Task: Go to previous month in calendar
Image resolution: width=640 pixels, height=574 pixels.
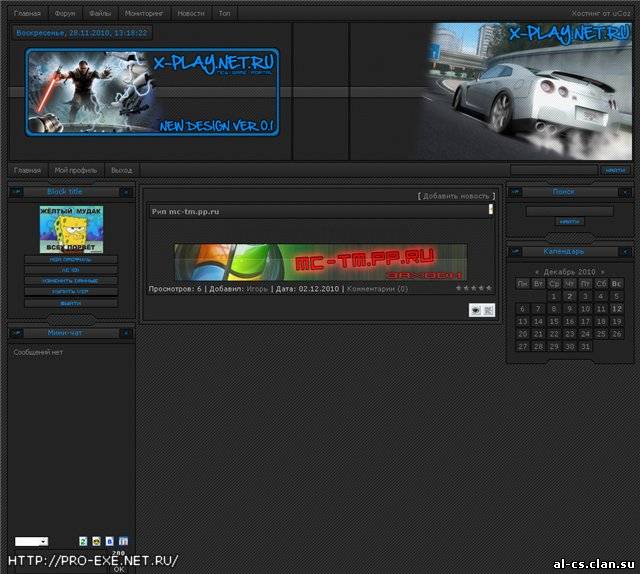Action: pyautogui.click(x=537, y=272)
